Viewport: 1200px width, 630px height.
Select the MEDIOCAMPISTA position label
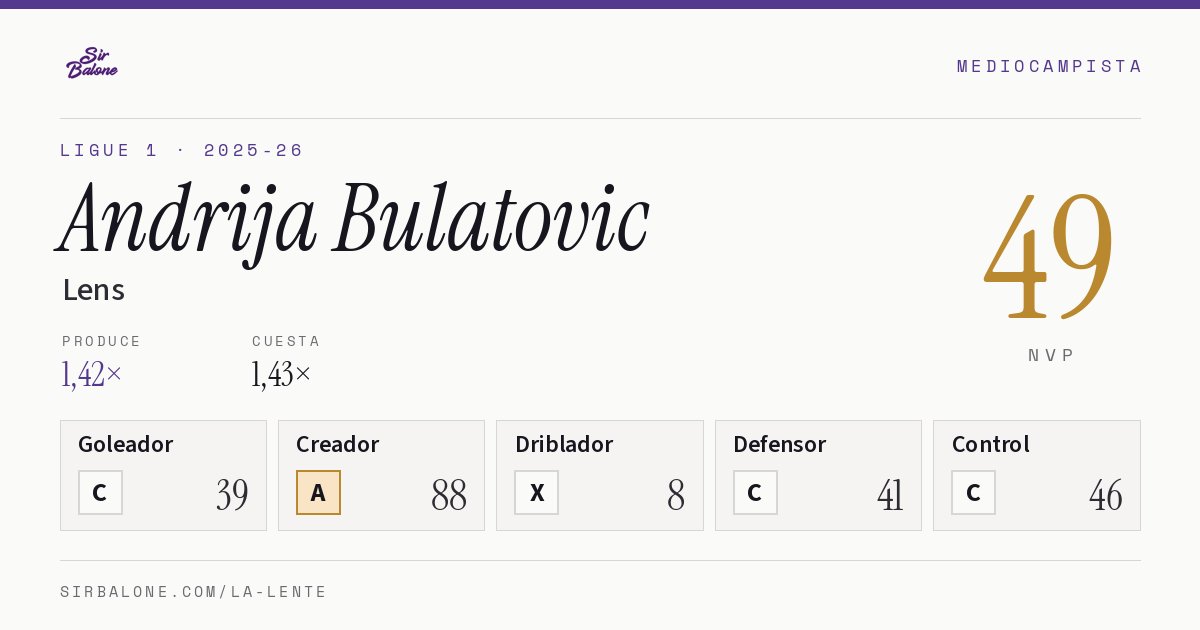point(1049,66)
